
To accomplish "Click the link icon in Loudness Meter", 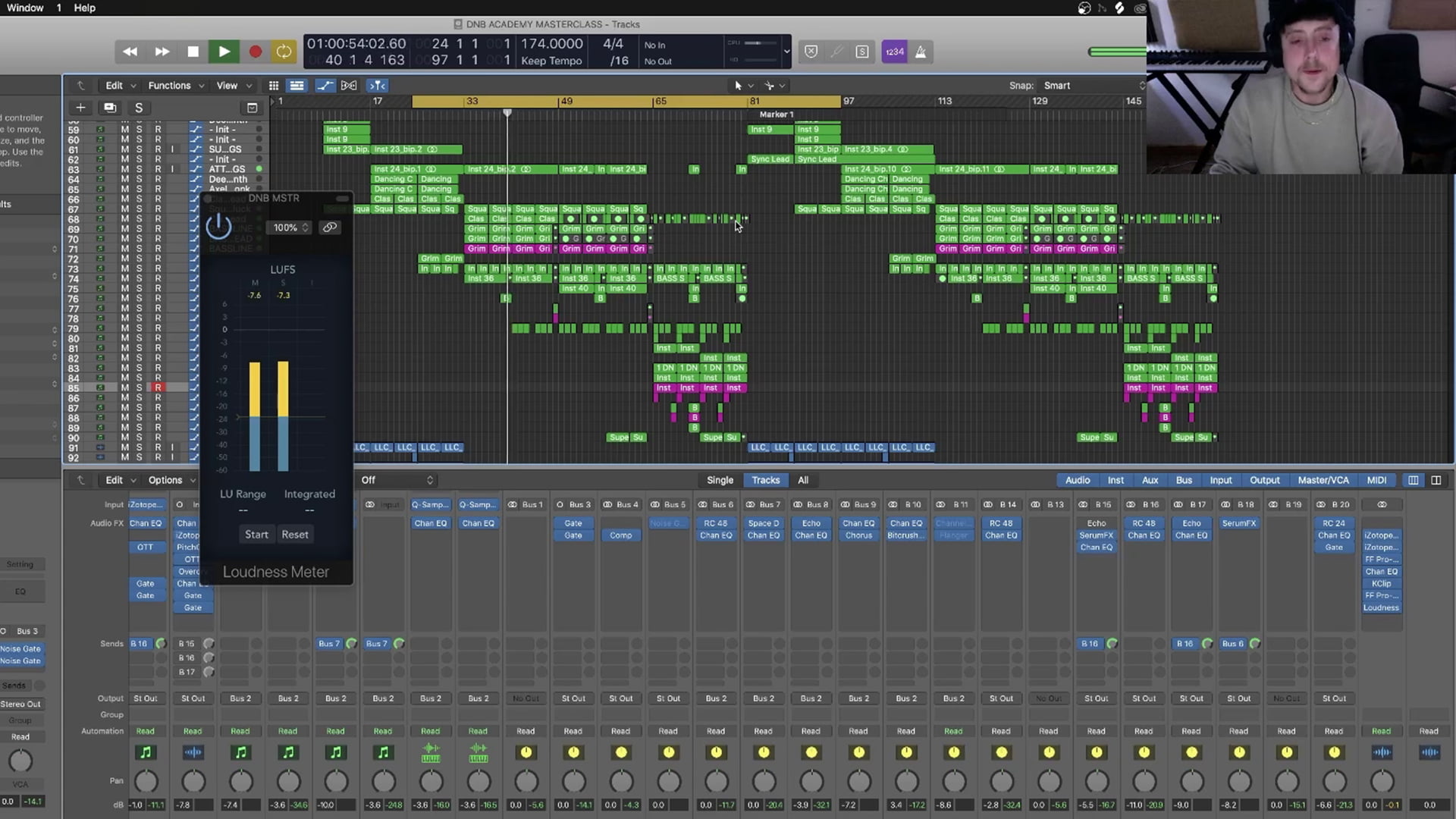I will pos(330,227).
